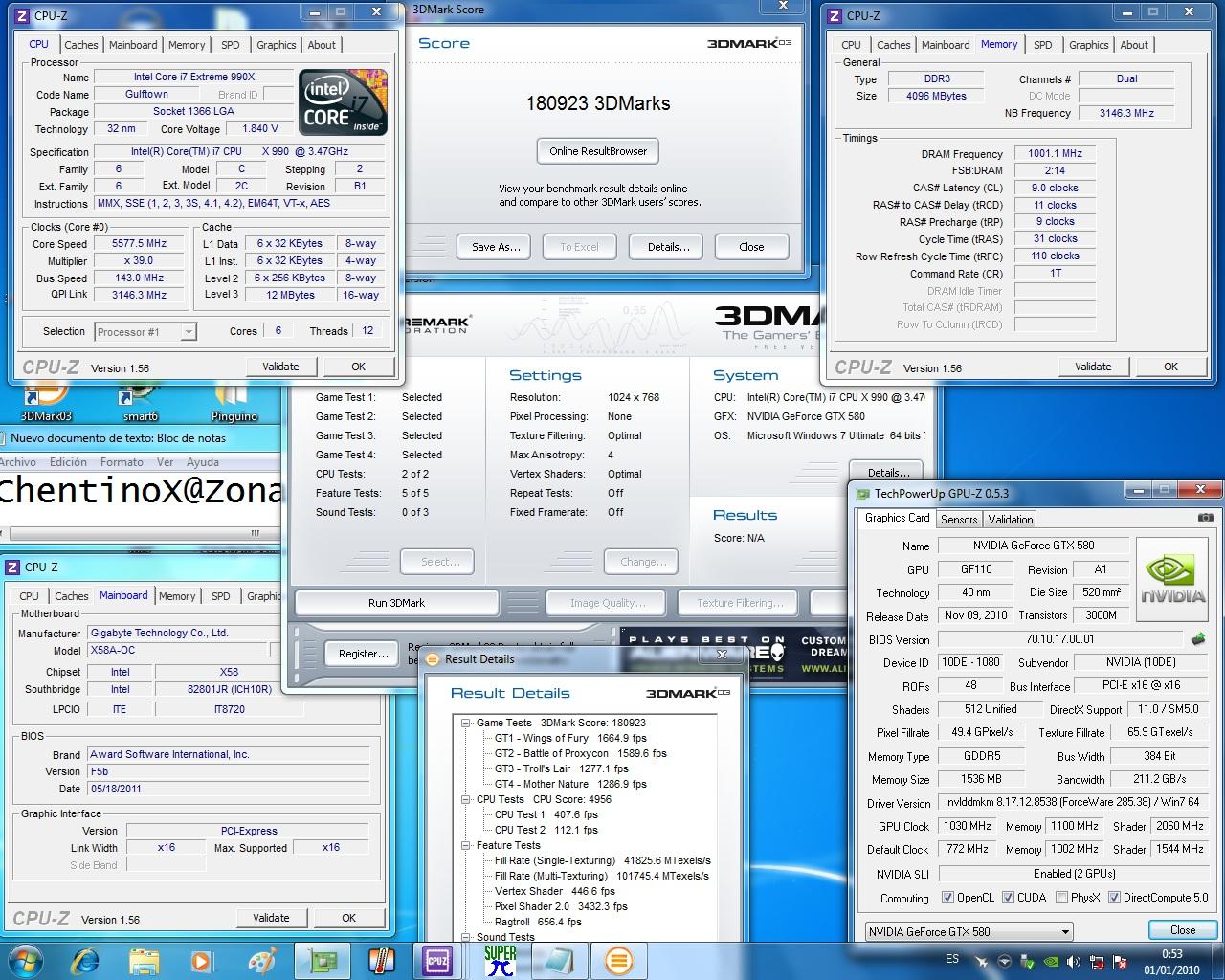Toggle the DirectCompute 5.0 checkbox
The height and width of the screenshot is (980, 1225).
1114,898
